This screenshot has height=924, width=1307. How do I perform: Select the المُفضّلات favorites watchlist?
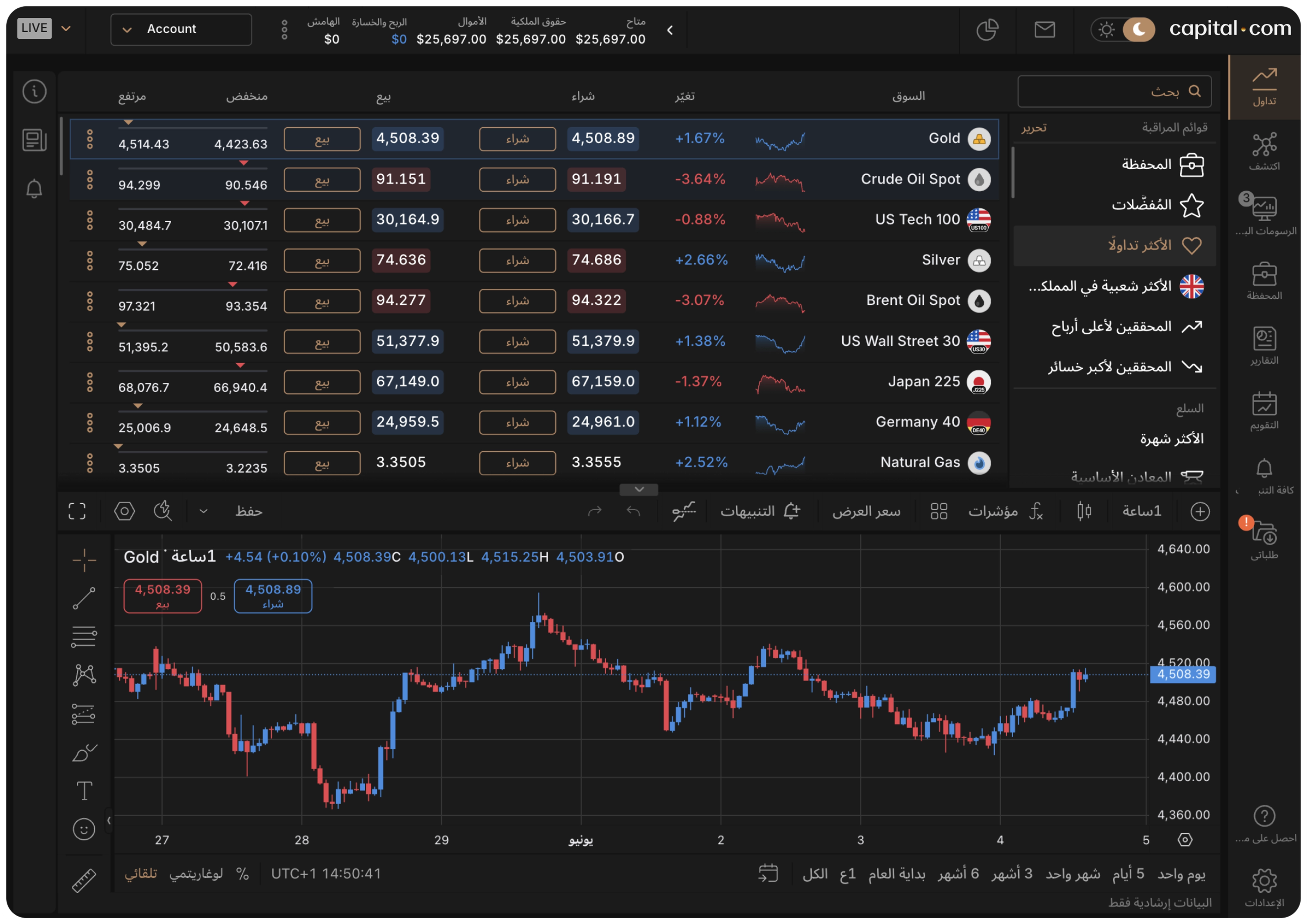(1115, 205)
